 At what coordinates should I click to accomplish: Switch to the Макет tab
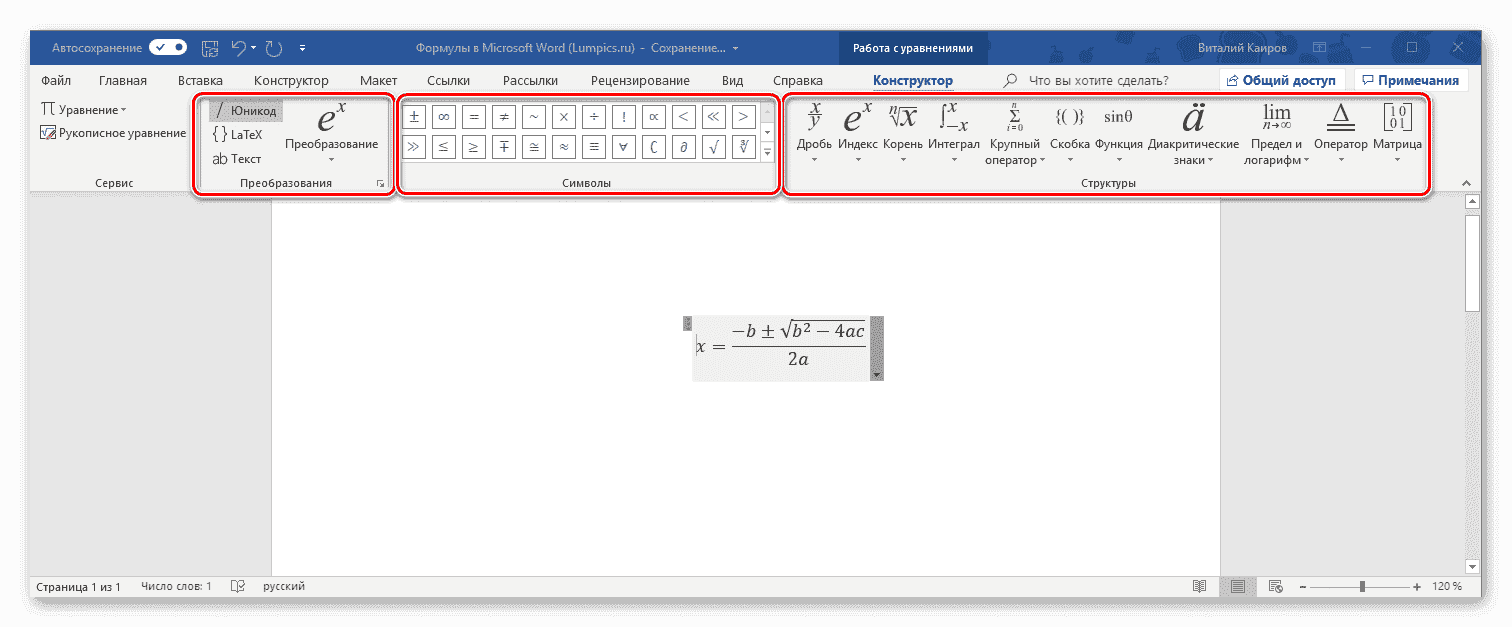(378, 80)
